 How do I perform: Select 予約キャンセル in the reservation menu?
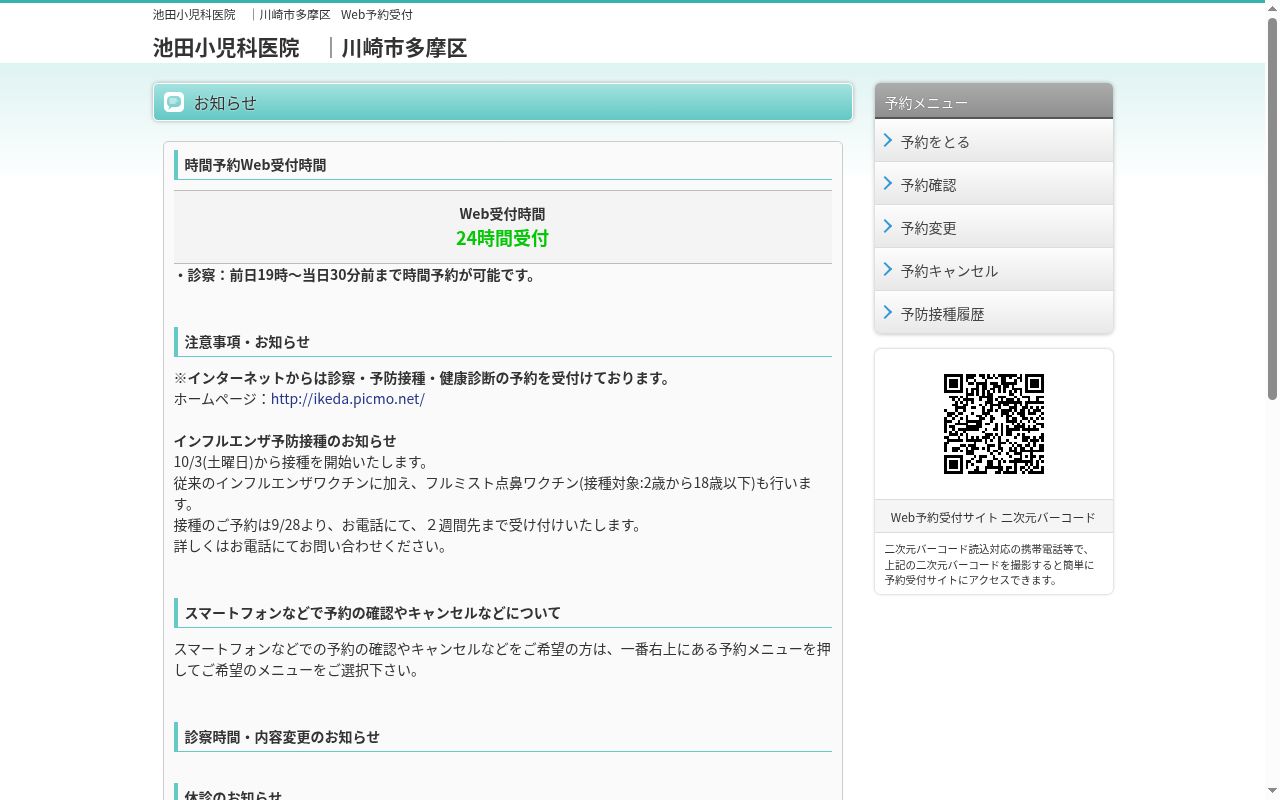994,270
